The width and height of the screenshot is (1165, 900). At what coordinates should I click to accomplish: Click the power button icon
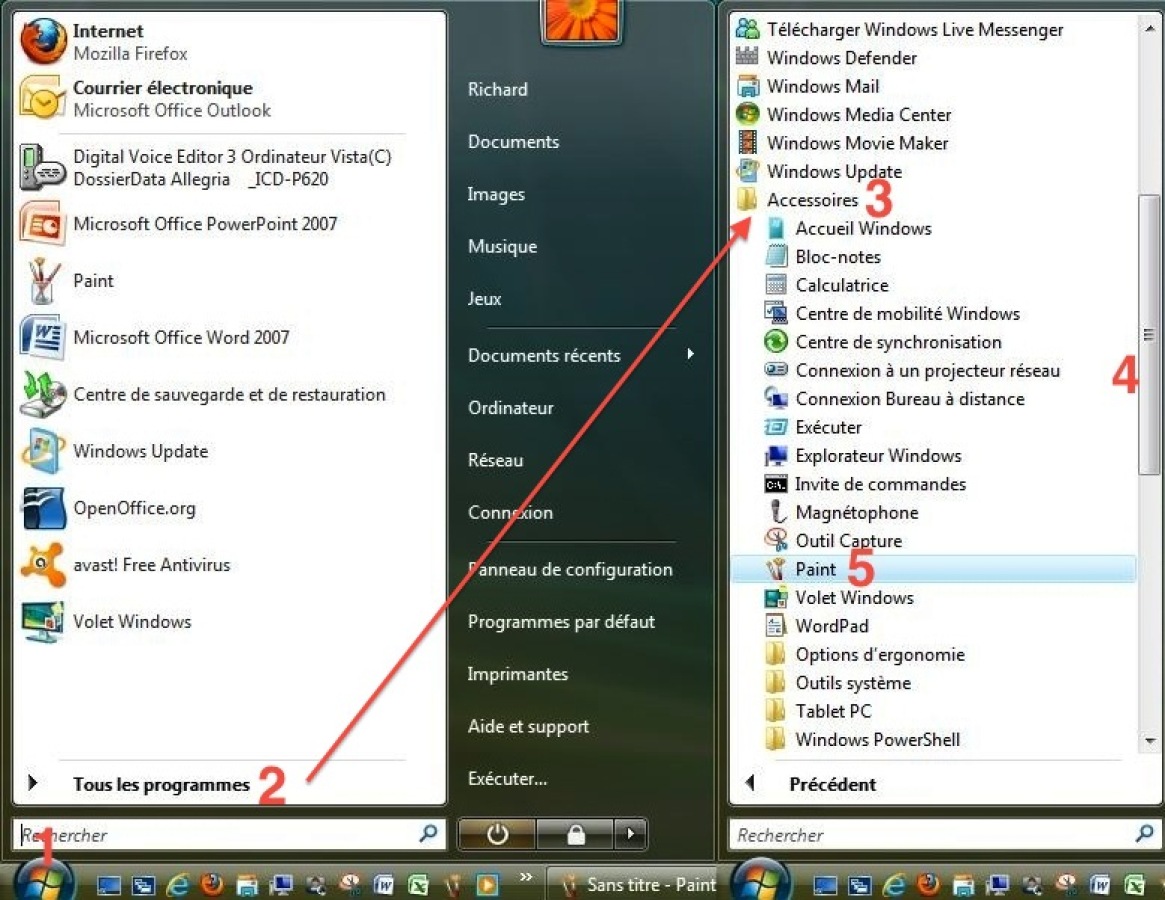click(x=497, y=834)
